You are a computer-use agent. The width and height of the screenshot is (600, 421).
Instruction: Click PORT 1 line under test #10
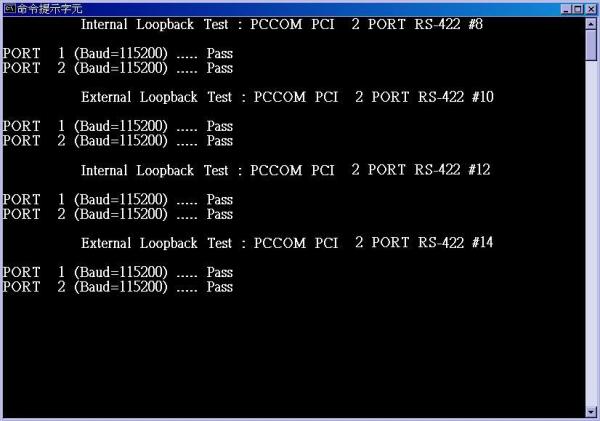[x=118, y=126]
